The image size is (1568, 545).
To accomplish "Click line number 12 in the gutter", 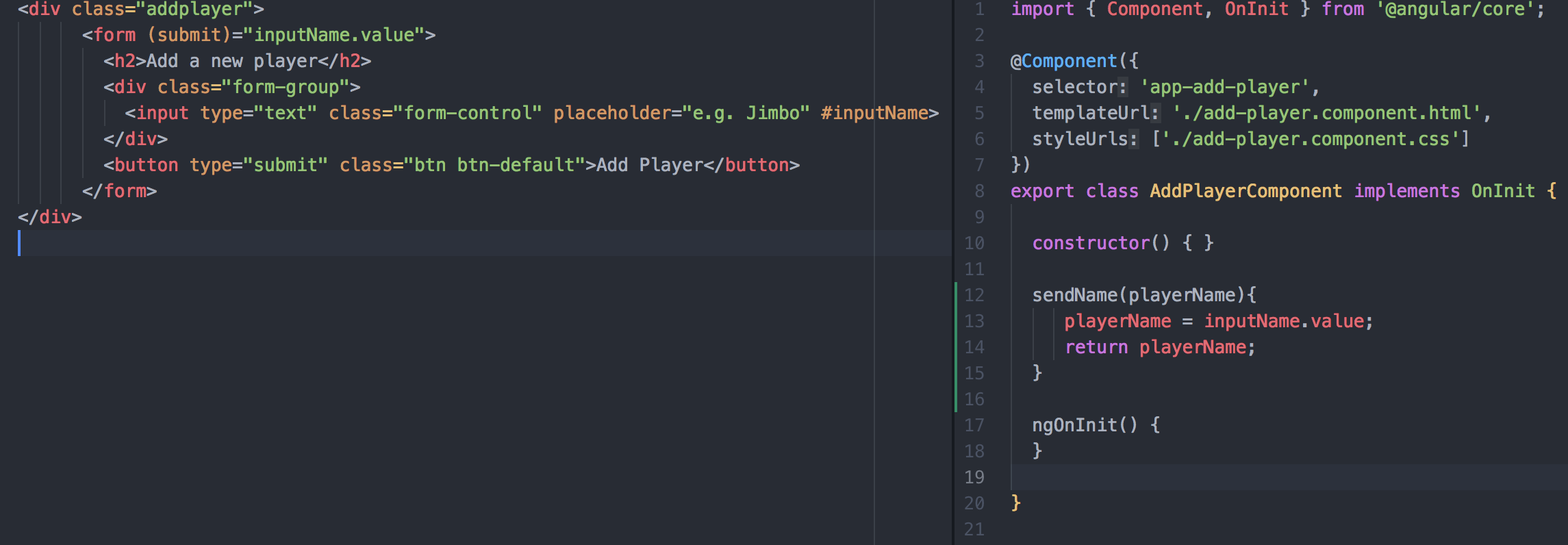I will [974, 295].
